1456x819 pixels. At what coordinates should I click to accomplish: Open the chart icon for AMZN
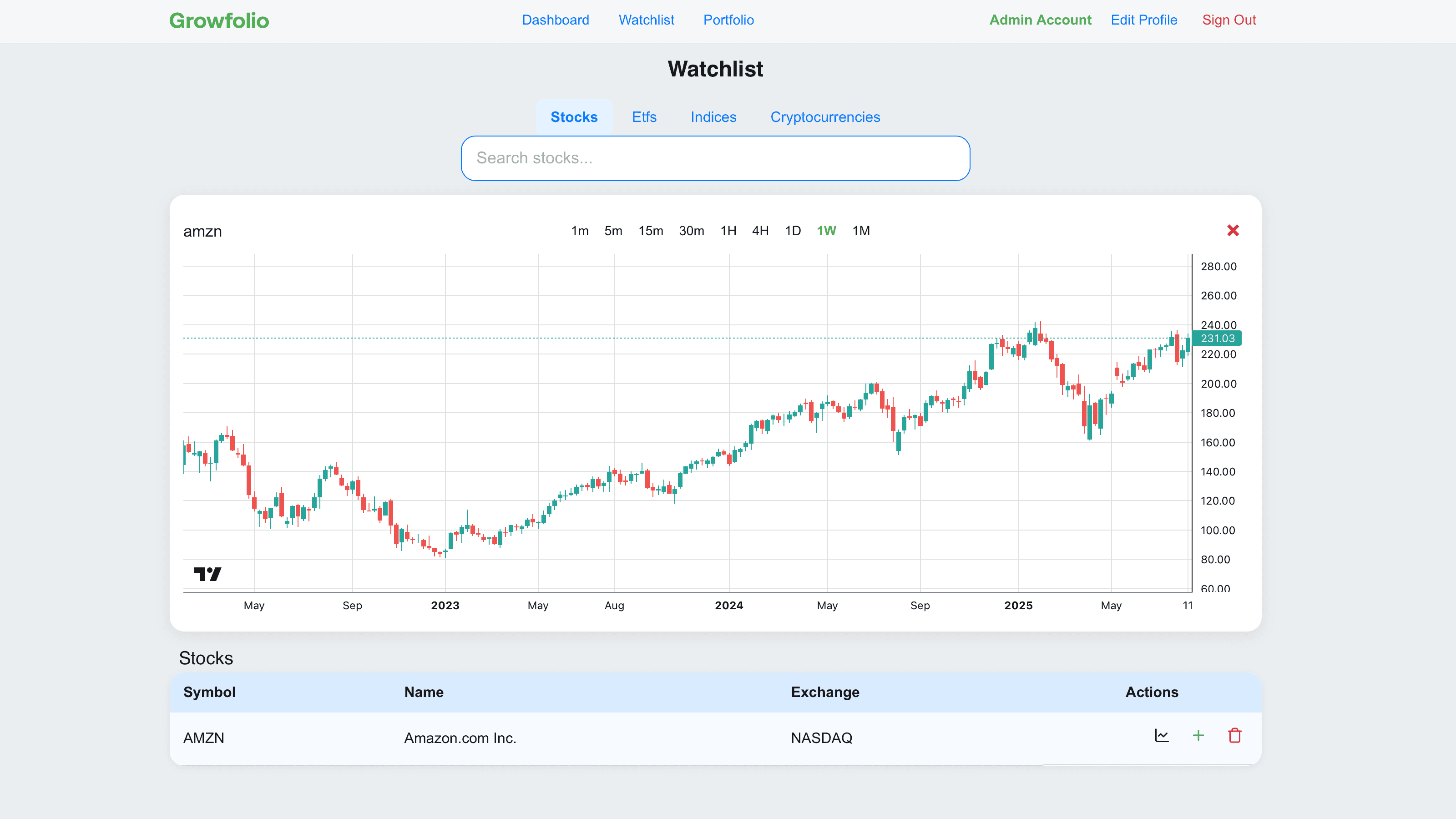tap(1162, 735)
